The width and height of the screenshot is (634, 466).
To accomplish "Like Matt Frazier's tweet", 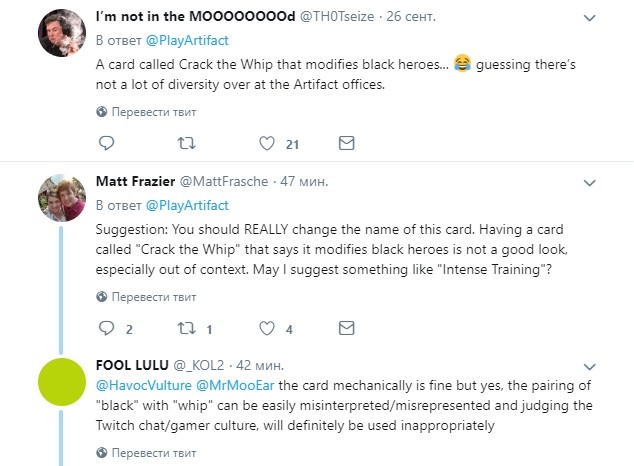I will tap(266, 329).
